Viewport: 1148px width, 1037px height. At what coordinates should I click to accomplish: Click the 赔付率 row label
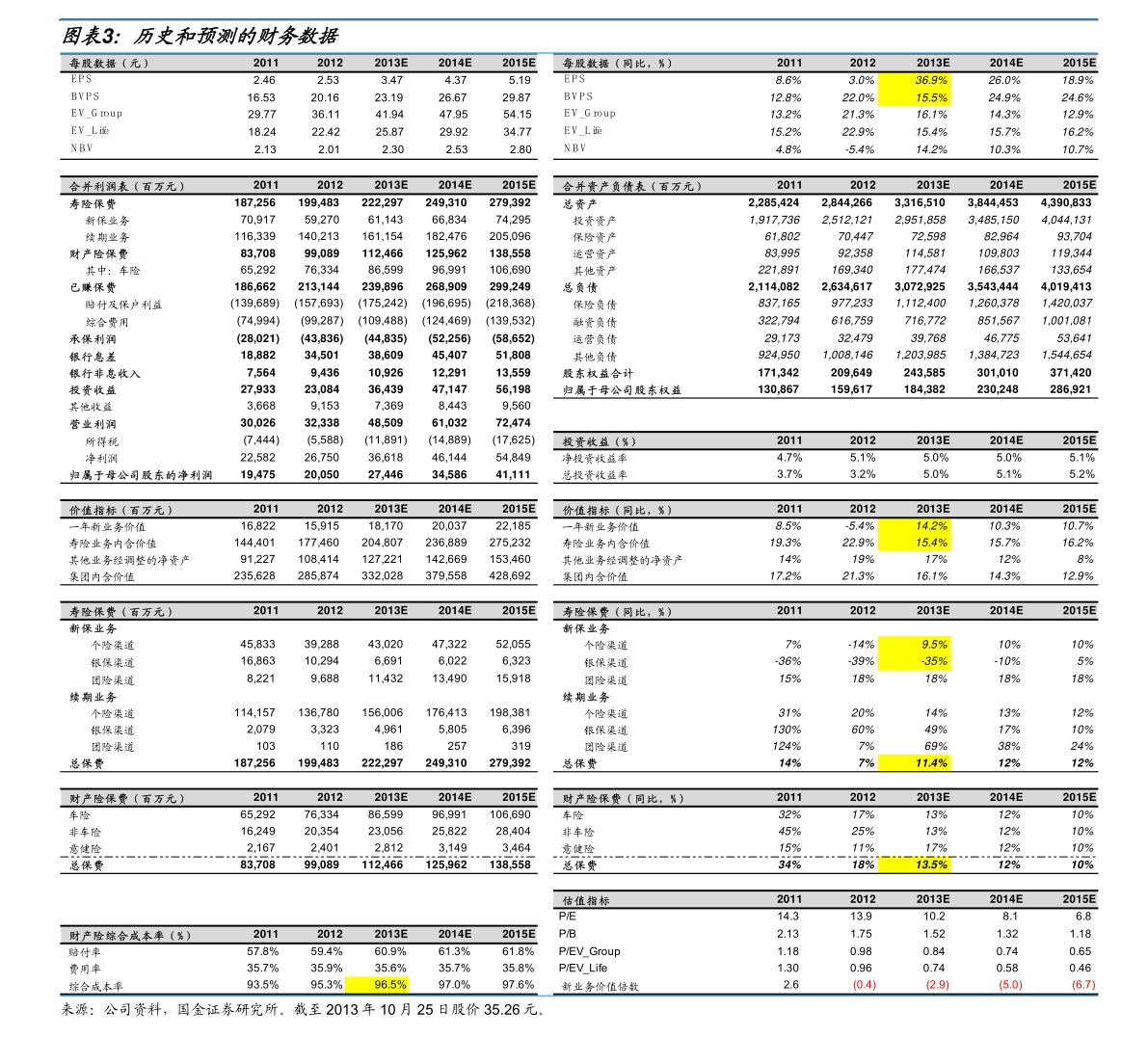85,952
